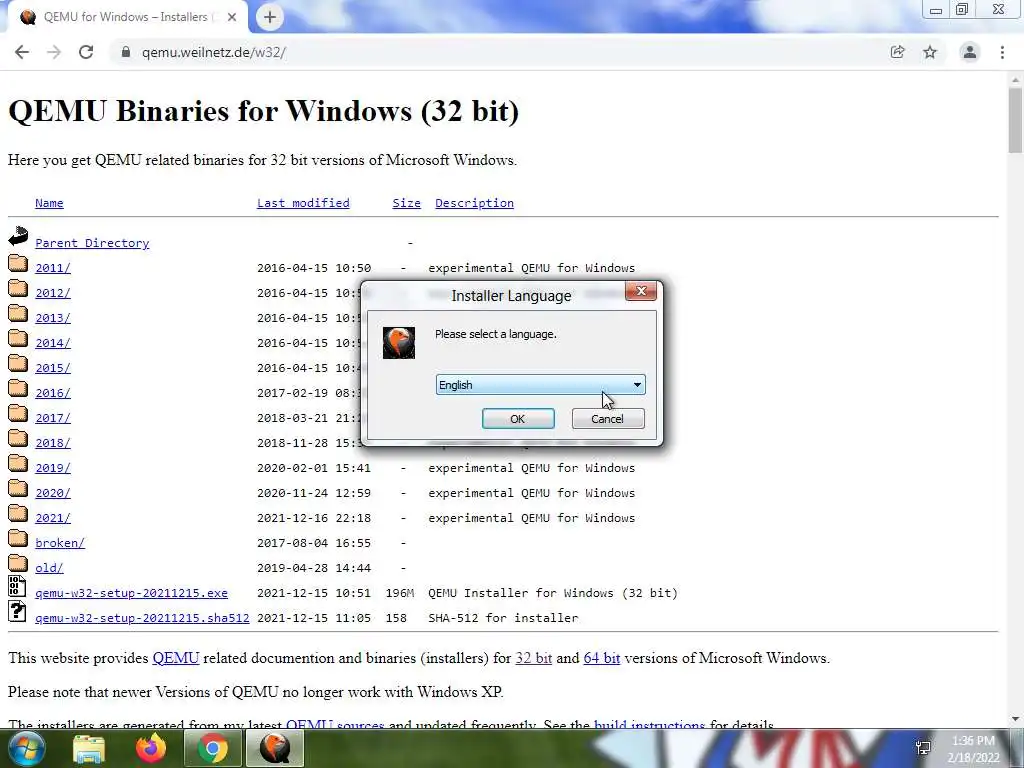Image resolution: width=1024 pixels, height=768 pixels.
Task: Open Chrome's three-dot menu
Action: click(x=1002, y=52)
